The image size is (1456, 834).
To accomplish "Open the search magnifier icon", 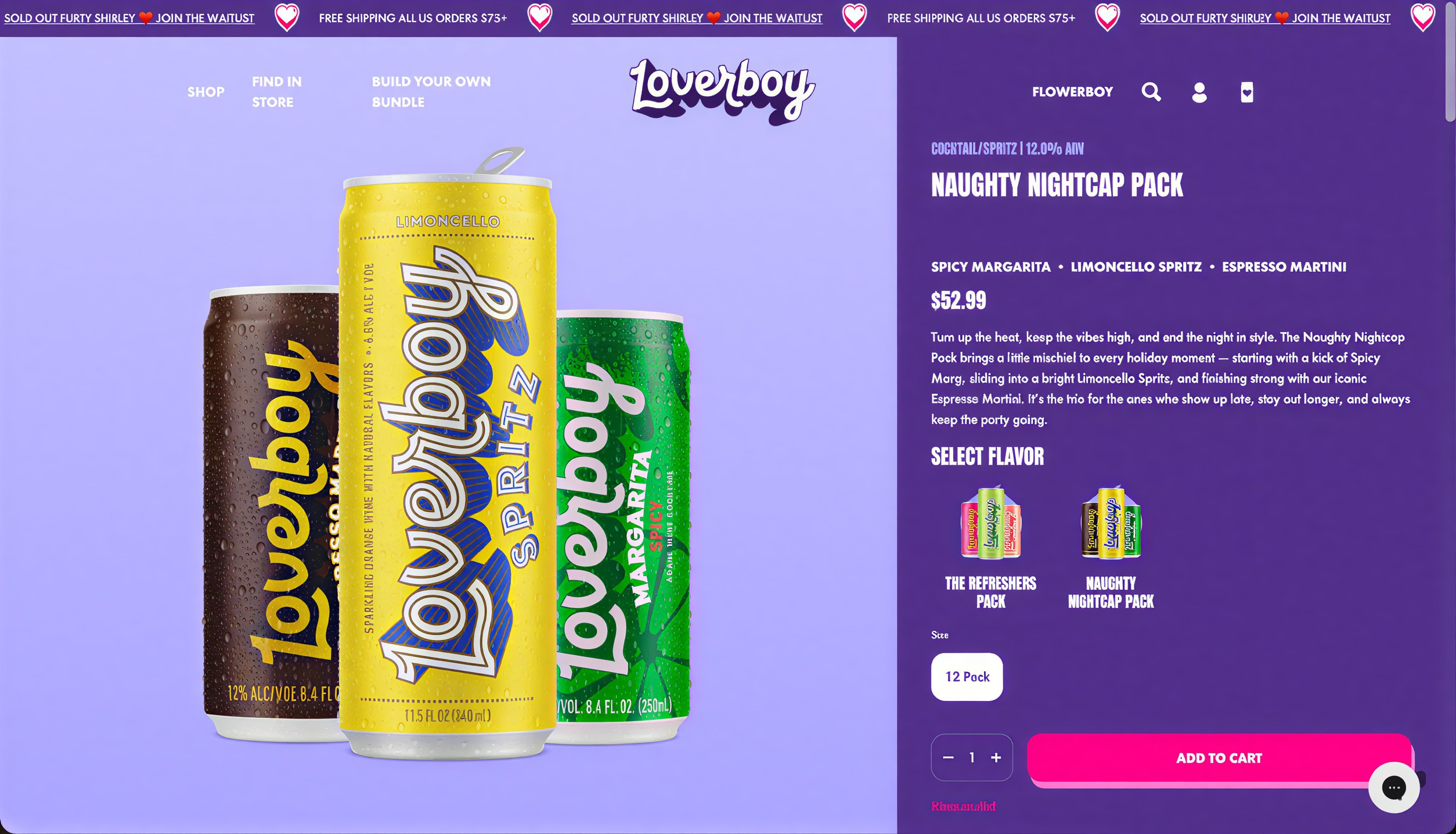I will tap(1151, 92).
